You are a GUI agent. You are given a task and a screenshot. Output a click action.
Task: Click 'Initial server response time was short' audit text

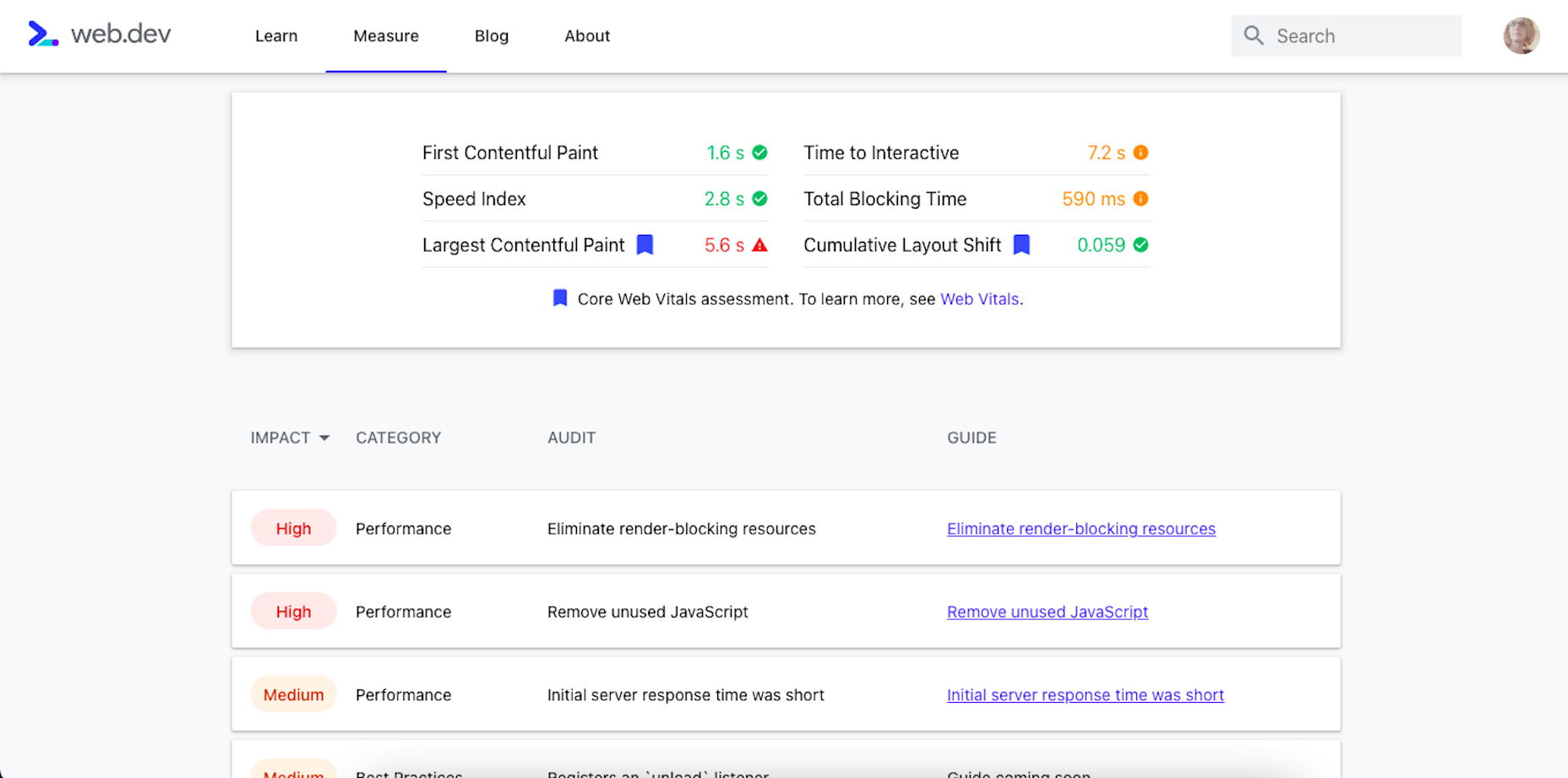[686, 695]
